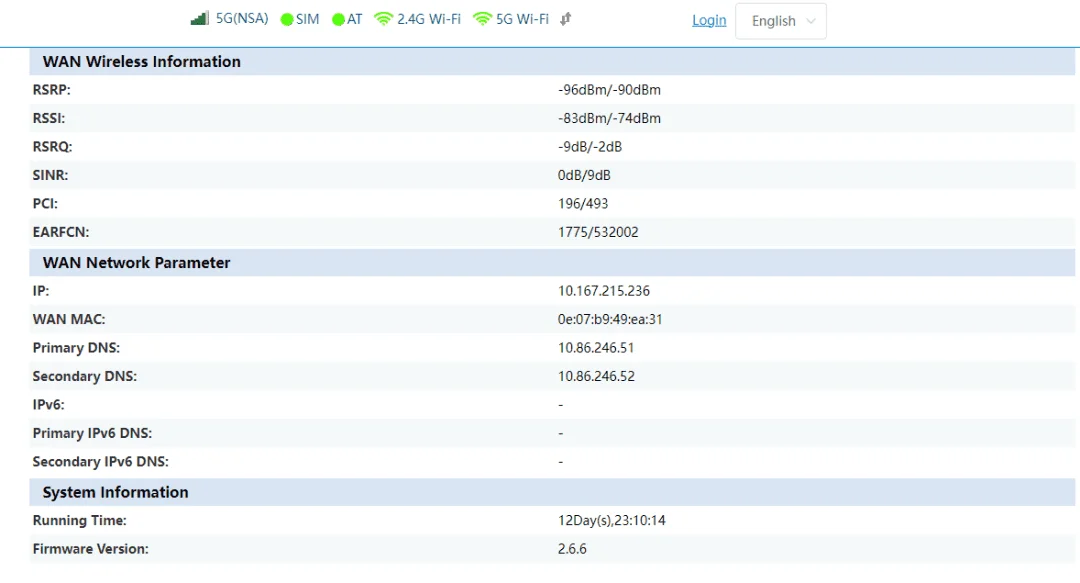The width and height of the screenshot is (1080, 583).
Task: Select the Secondary DNS value 10.86.246.52
Action: pyautogui.click(x=596, y=376)
